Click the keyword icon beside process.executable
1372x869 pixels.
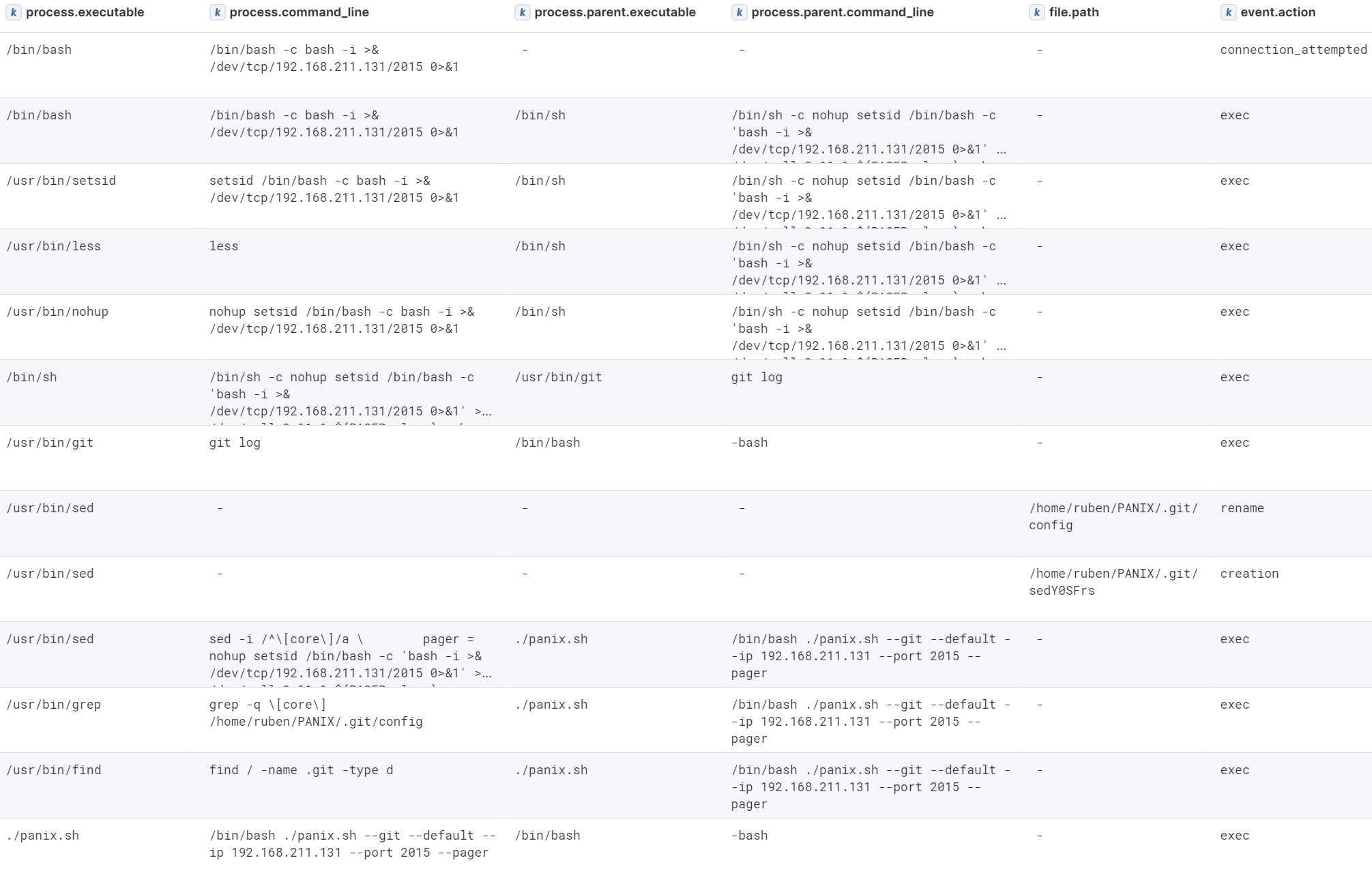click(x=14, y=12)
